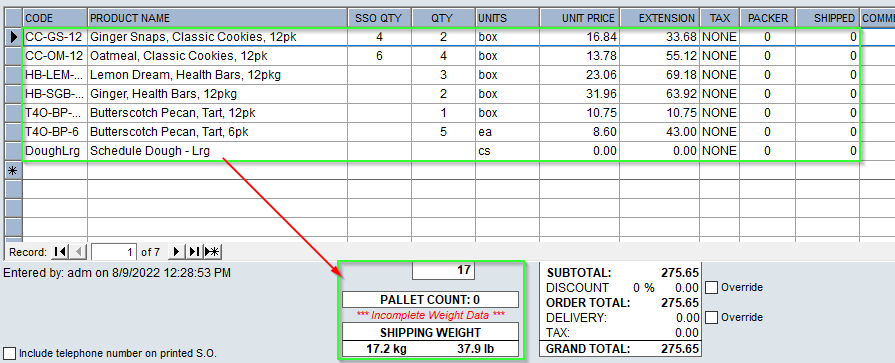Select the SSO QTY column header
Screen dimensions: 895x363
coord(380,18)
